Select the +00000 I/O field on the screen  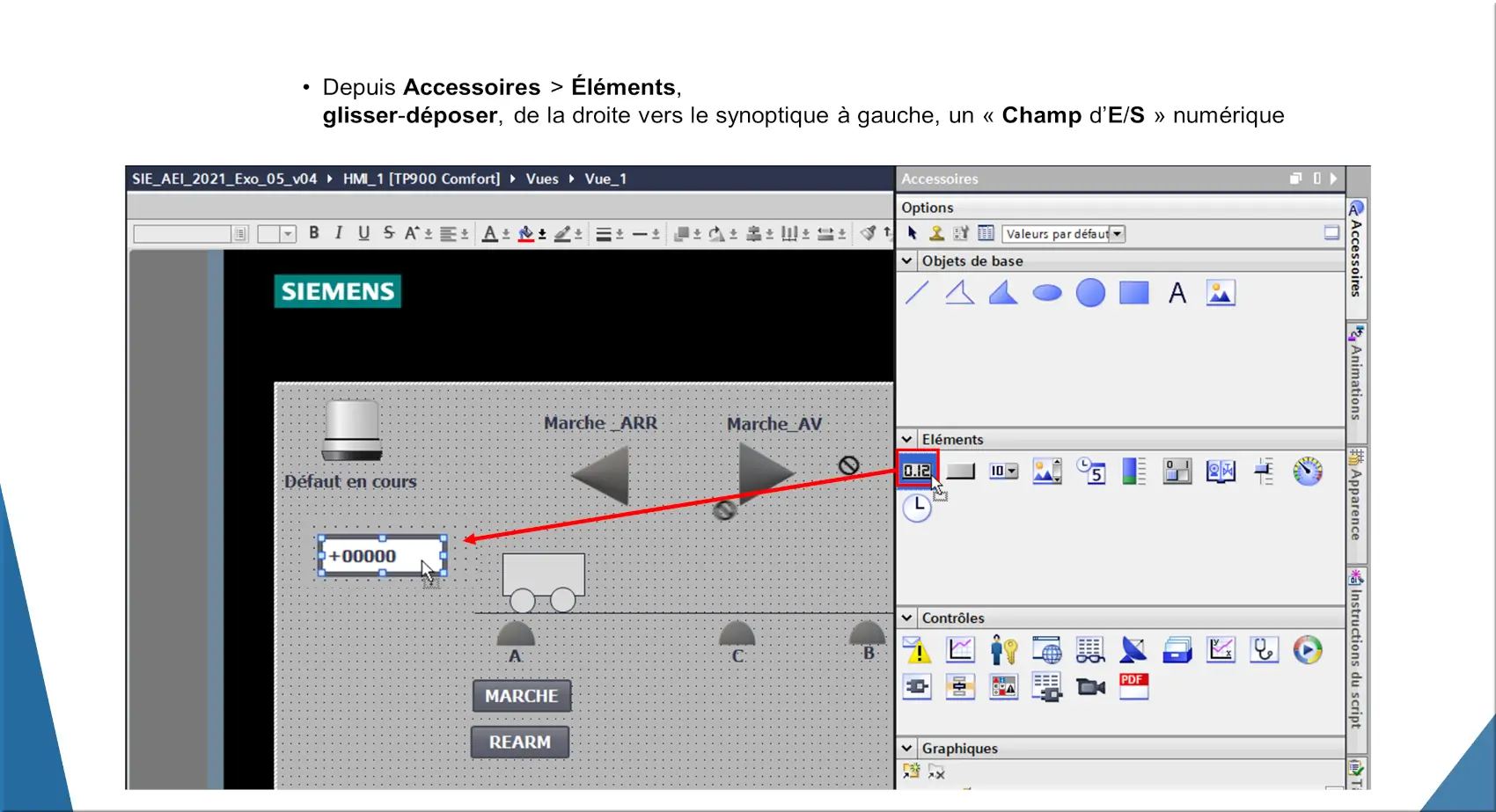[x=382, y=555]
